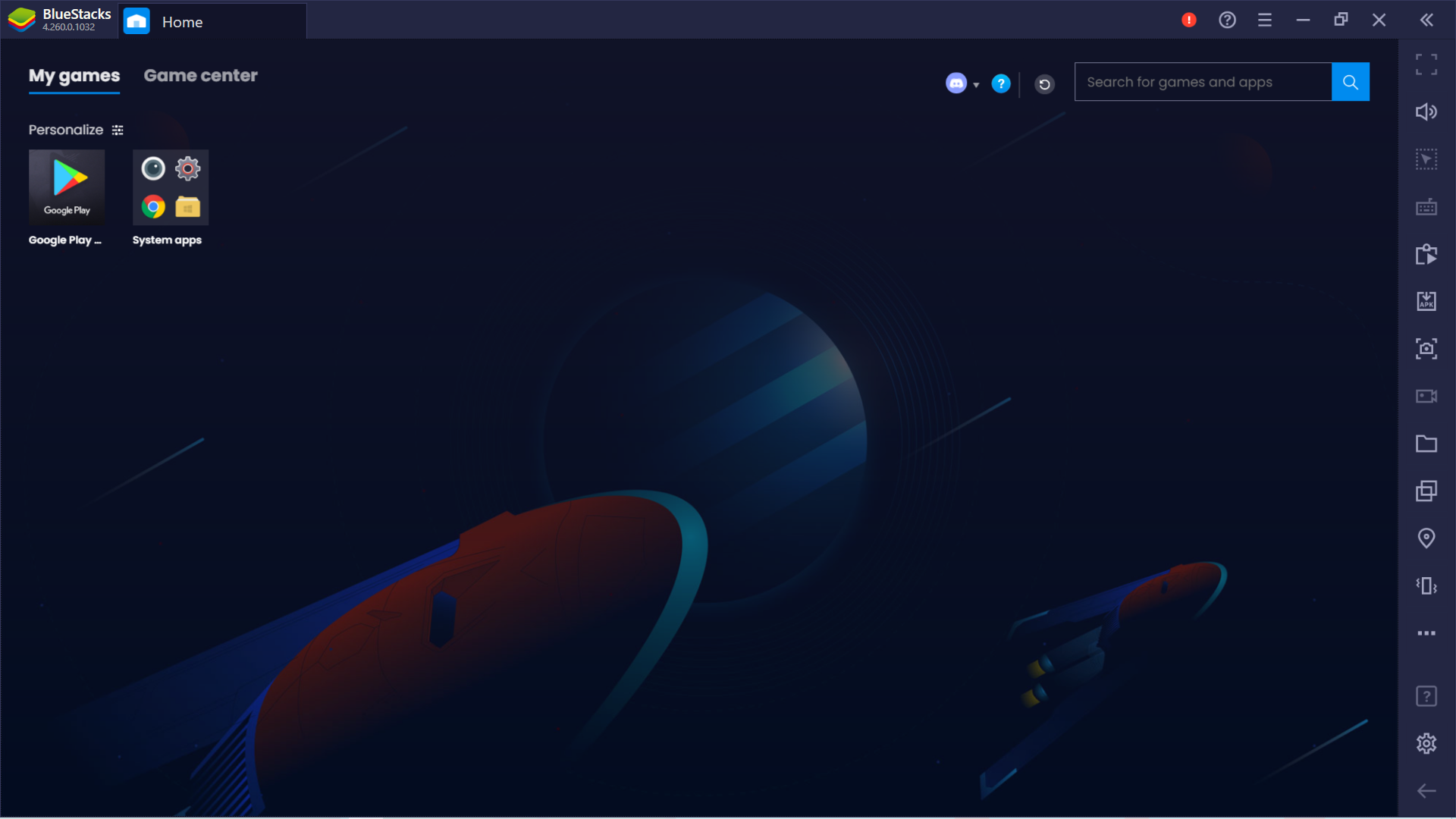This screenshot has width=1456, height=819.
Task: Collapse the sidebar with double chevron
Action: coord(1426,20)
